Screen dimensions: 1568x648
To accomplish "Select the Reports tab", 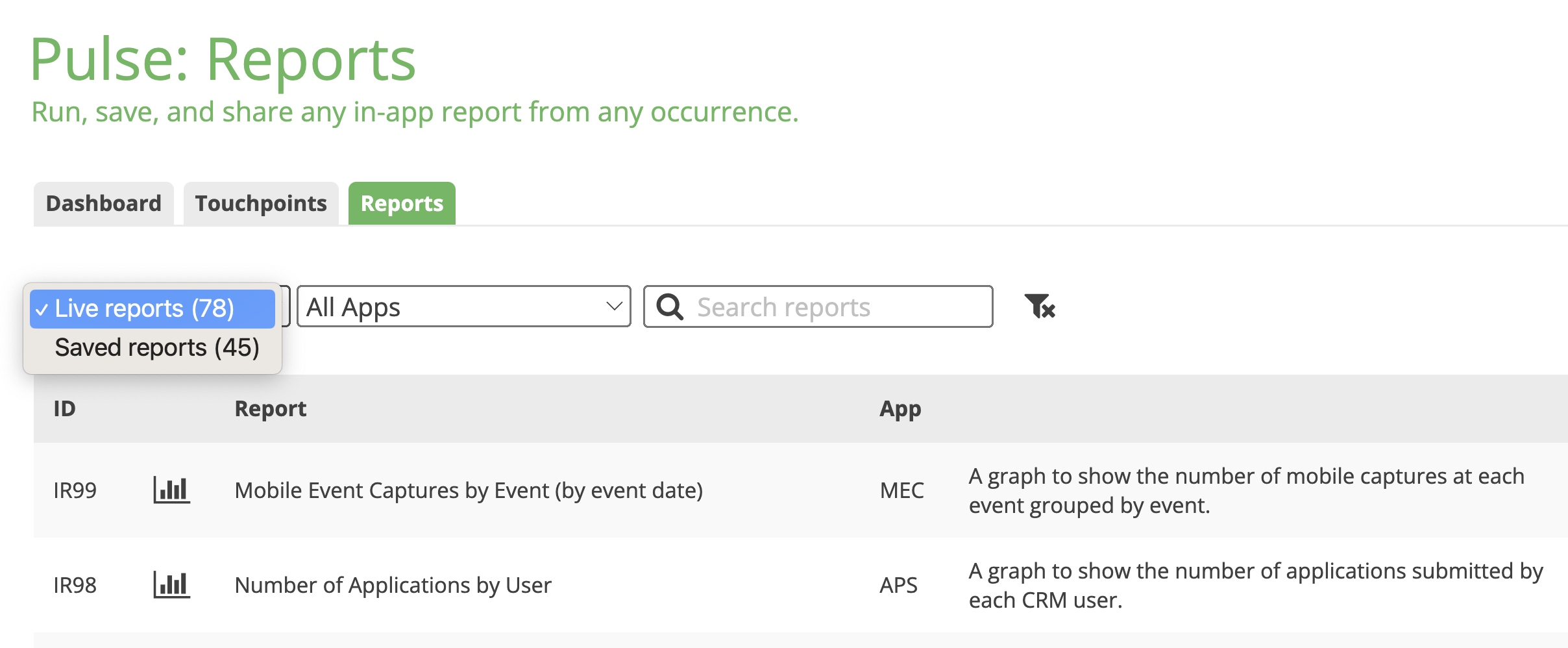I will [402, 204].
